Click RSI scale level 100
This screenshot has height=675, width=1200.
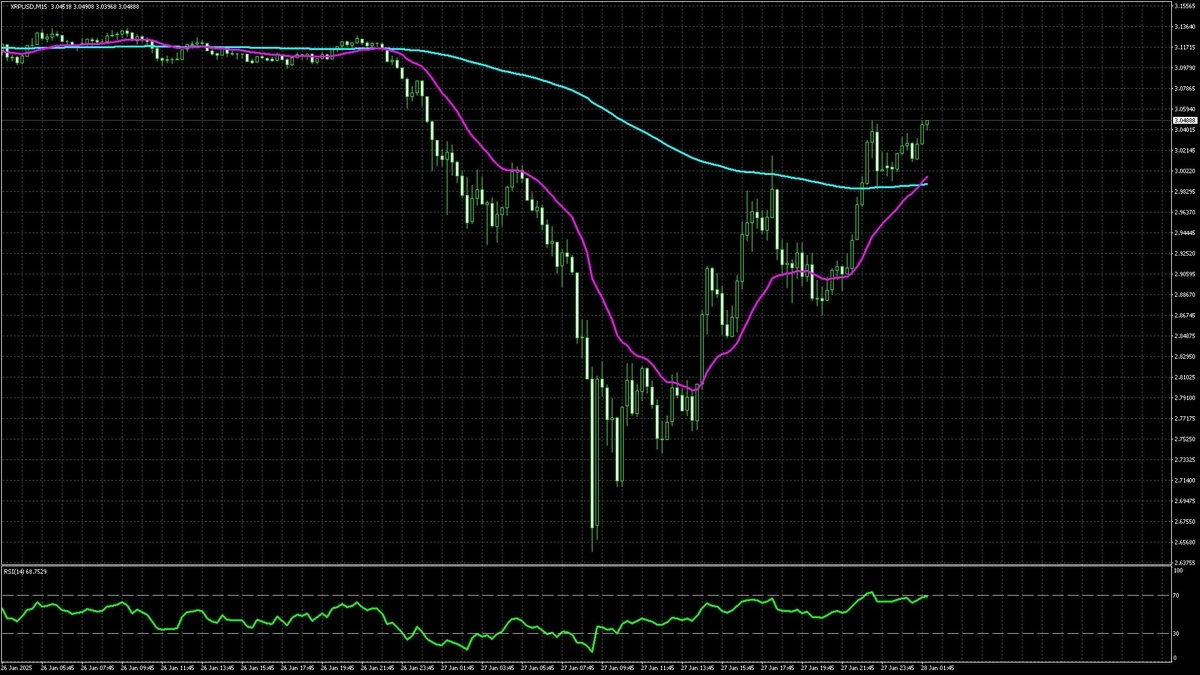(1178, 571)
